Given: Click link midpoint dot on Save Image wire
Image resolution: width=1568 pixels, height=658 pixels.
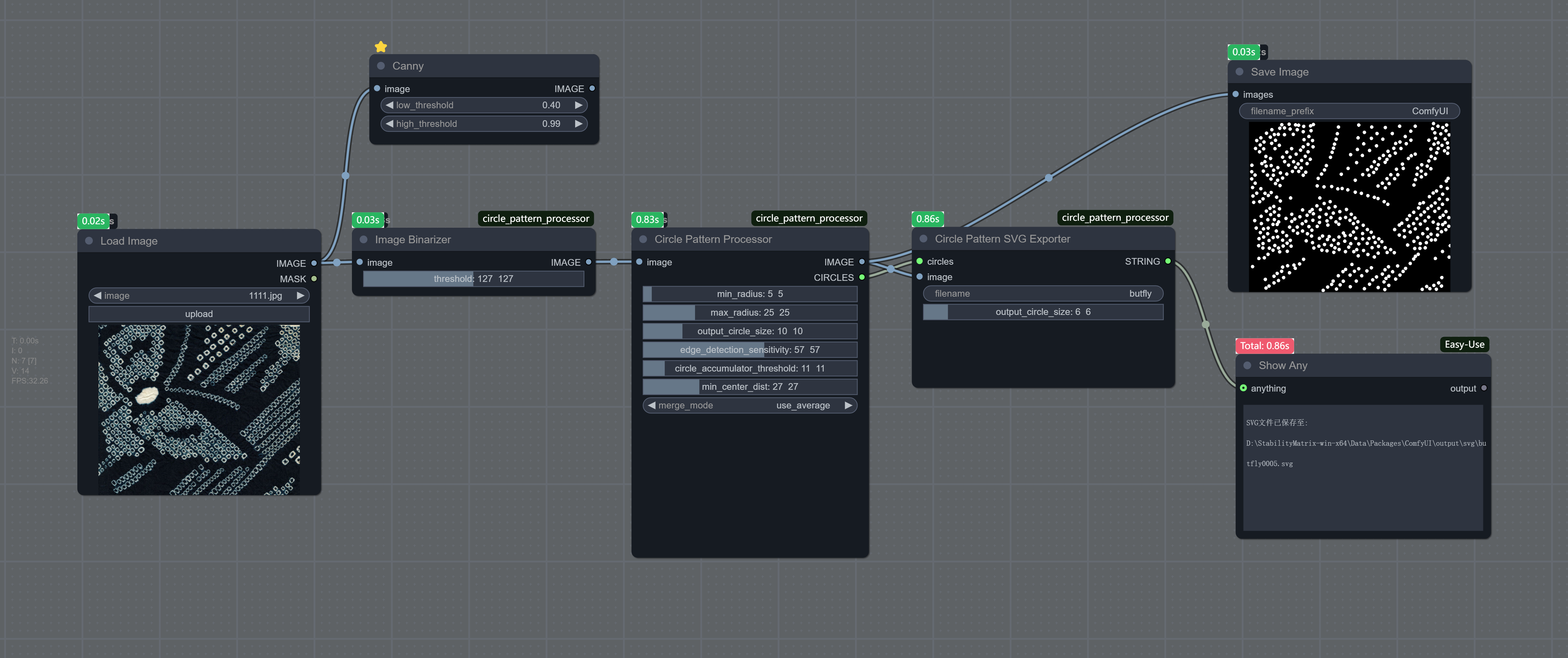Looking at the screenshot, I should pyautogui.click(x=1048, y=178).
